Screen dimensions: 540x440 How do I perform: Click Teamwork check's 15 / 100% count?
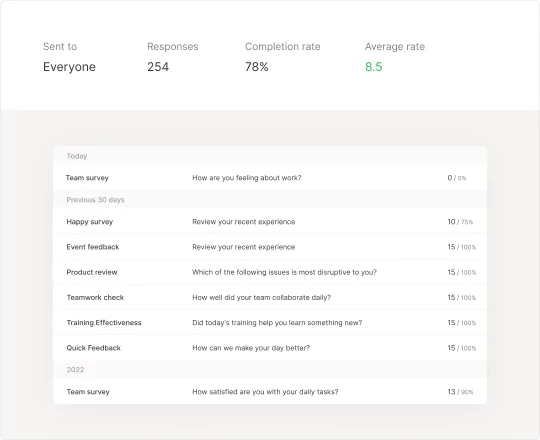pos(461,297)
